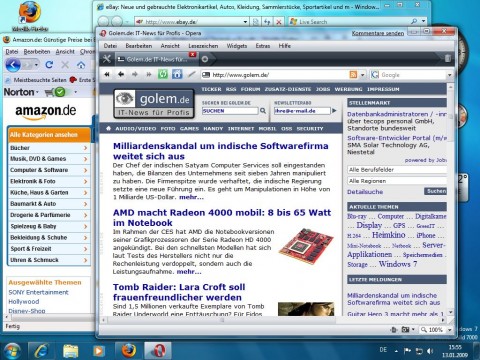Image resolution: width=480 pixels, height=360 pixels.
Task: Click Live Search magnifier in Internet Explorer
Action: [x=414, y=22]
